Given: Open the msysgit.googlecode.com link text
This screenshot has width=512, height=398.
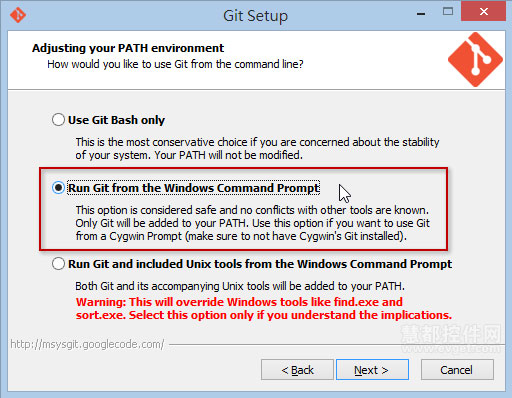Looking at the screenshot, I should [87, 344].
